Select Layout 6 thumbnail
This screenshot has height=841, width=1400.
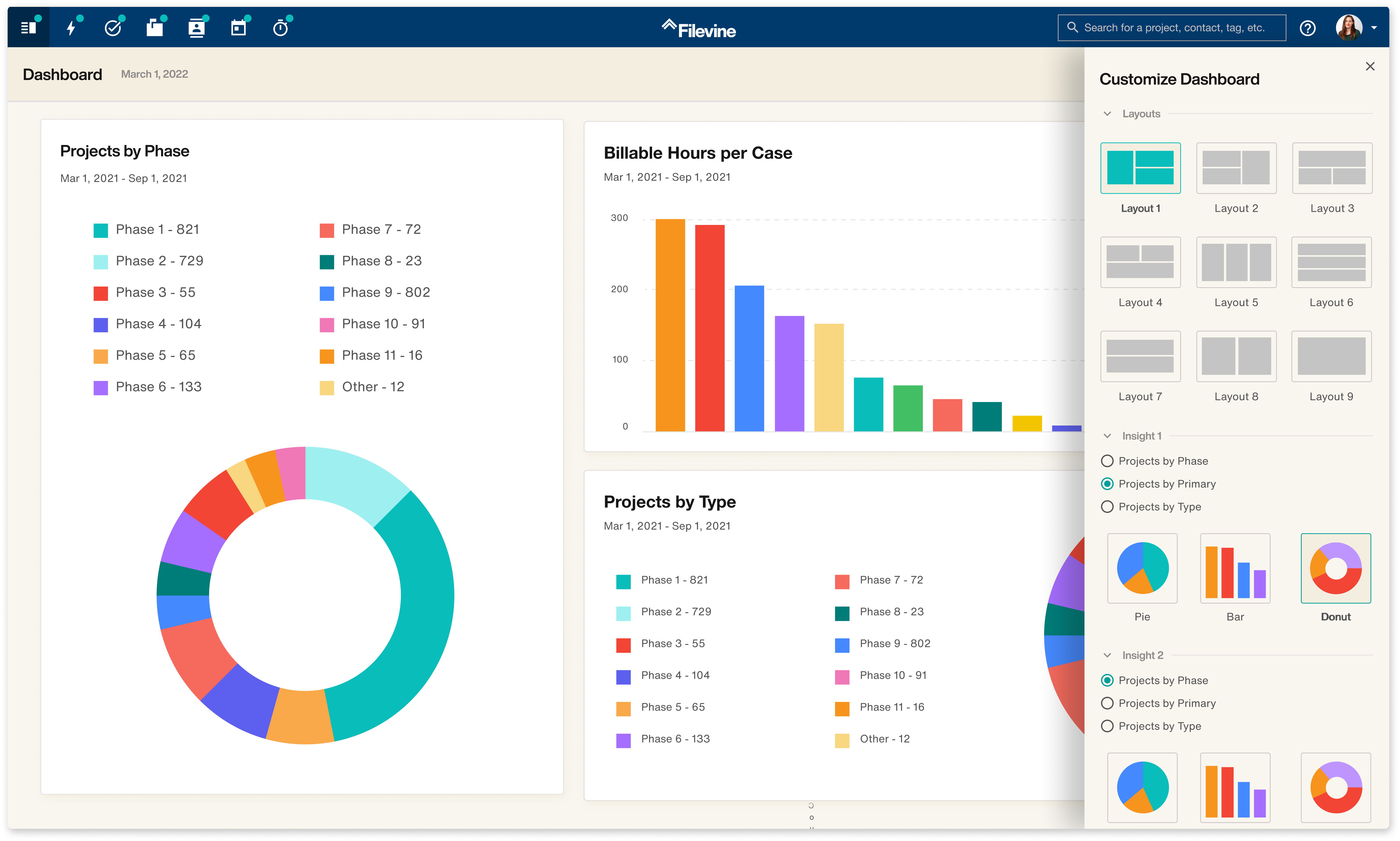tap(1331, 262)
